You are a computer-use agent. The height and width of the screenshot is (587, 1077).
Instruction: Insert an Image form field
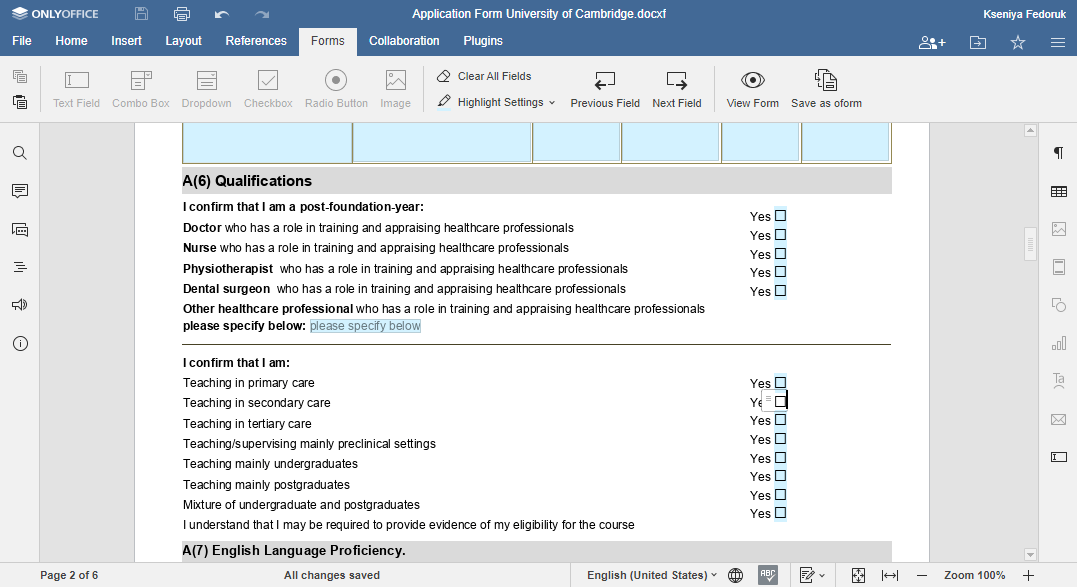(x=396, y=89)
